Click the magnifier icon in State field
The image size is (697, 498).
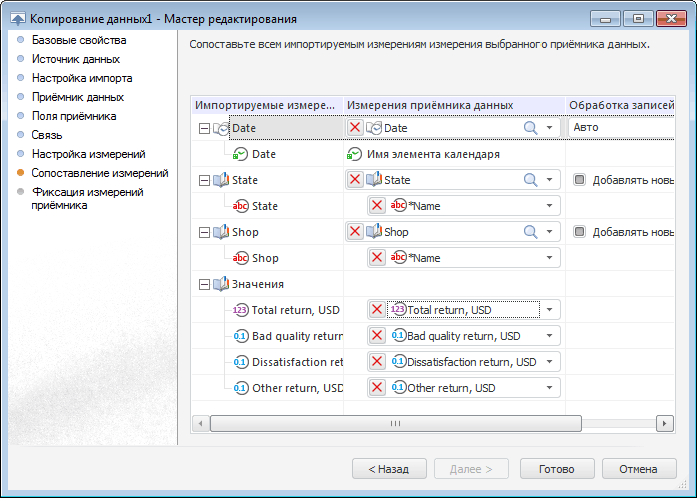pyautogui.click(x=531, y=180)
